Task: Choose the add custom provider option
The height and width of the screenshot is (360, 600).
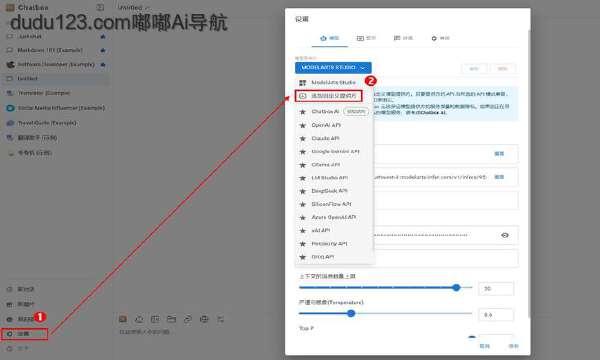Action: click(x=328, y=96)
